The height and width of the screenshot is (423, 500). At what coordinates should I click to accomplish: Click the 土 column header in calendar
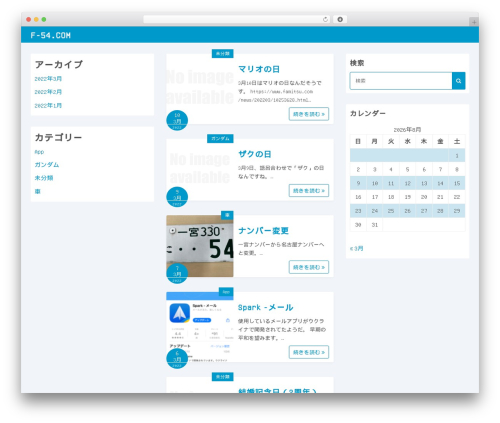pos(457,141)
